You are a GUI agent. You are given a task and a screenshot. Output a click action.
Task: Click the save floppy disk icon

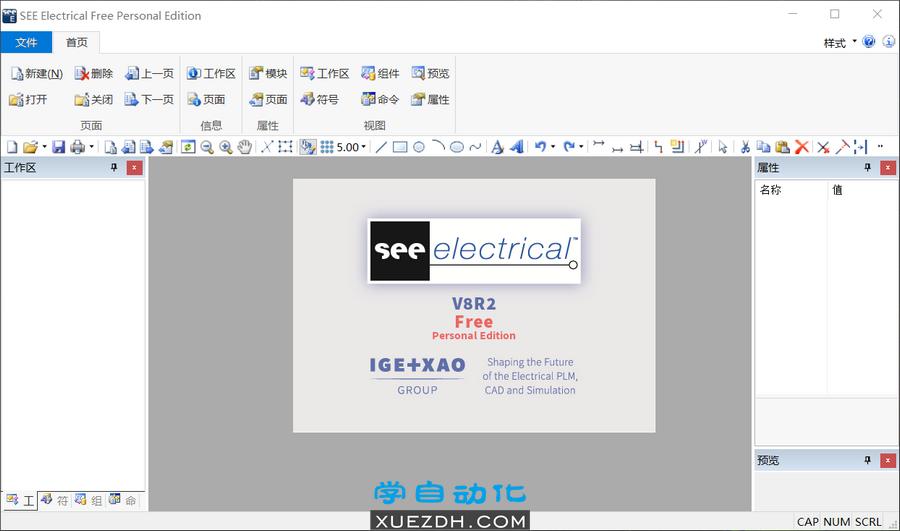pyautogui.click(x=59, y=147)
